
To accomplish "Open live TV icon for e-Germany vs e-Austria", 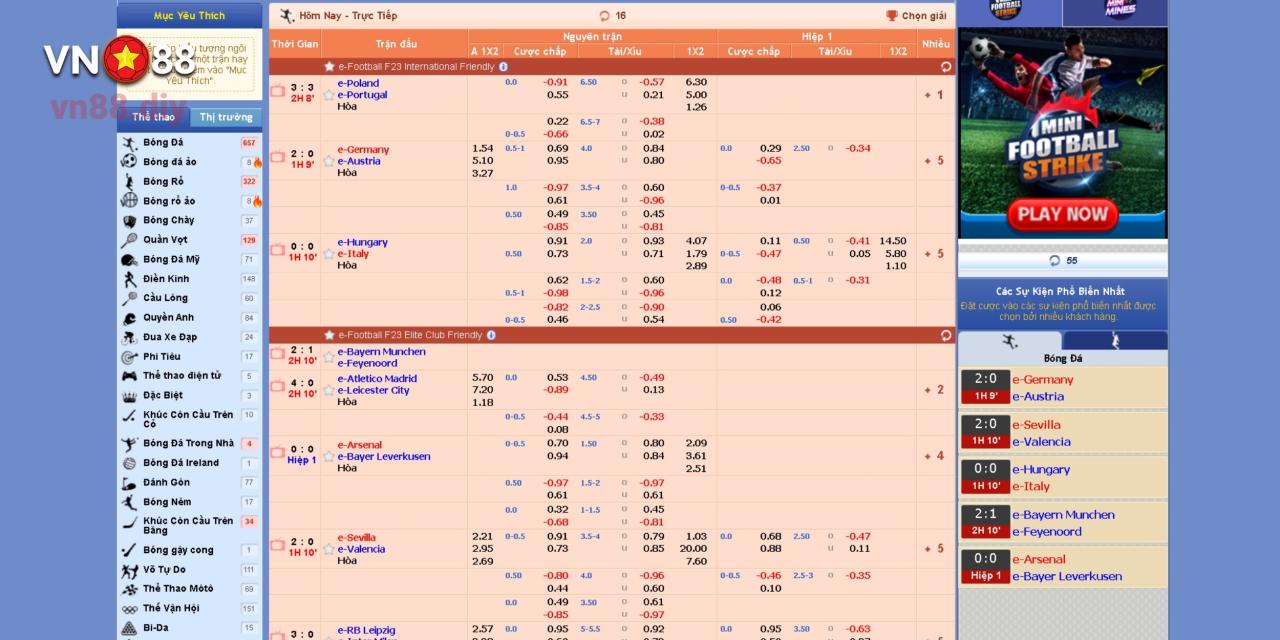I will tap(277, 158).
